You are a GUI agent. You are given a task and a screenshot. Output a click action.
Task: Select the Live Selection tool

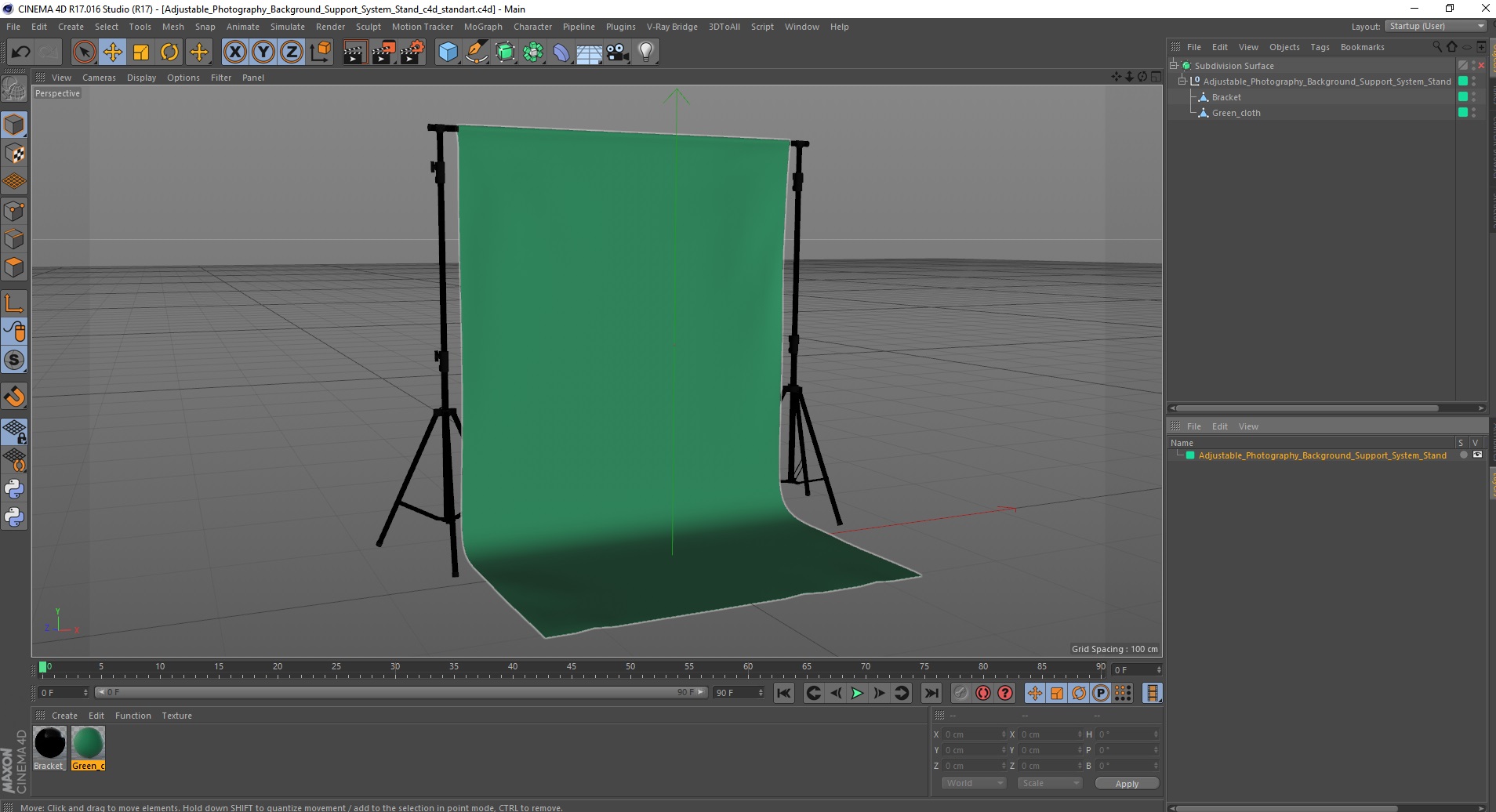pos(84,53)
